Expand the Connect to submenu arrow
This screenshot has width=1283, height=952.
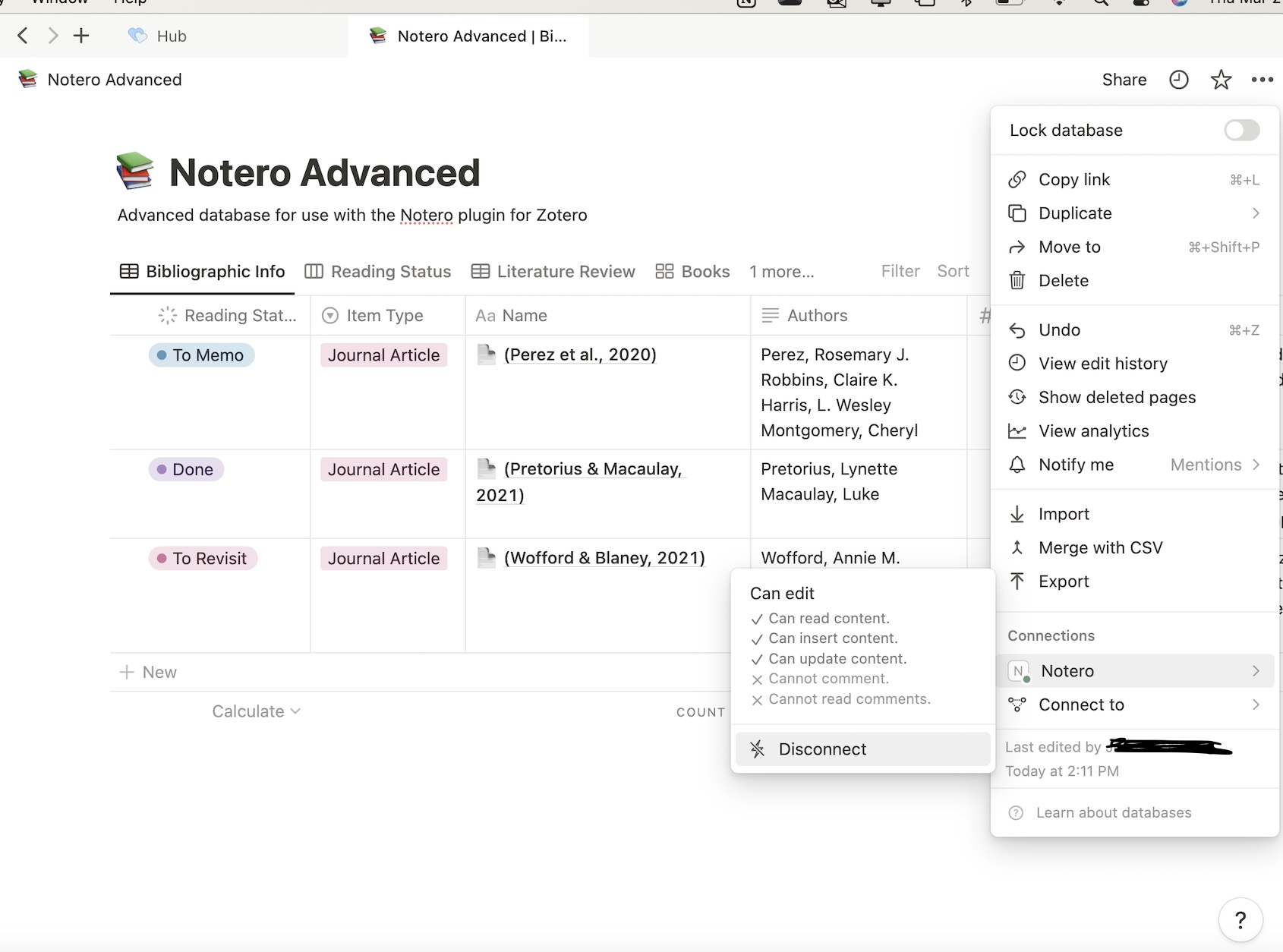click(1256, 705)
